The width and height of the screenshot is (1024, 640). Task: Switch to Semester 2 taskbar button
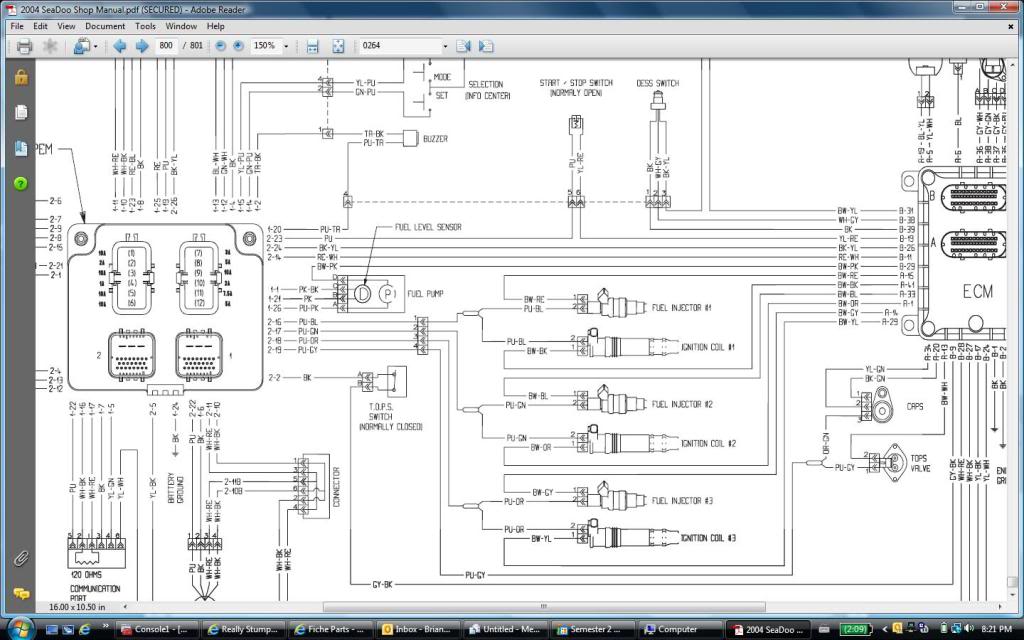[593, 630]
